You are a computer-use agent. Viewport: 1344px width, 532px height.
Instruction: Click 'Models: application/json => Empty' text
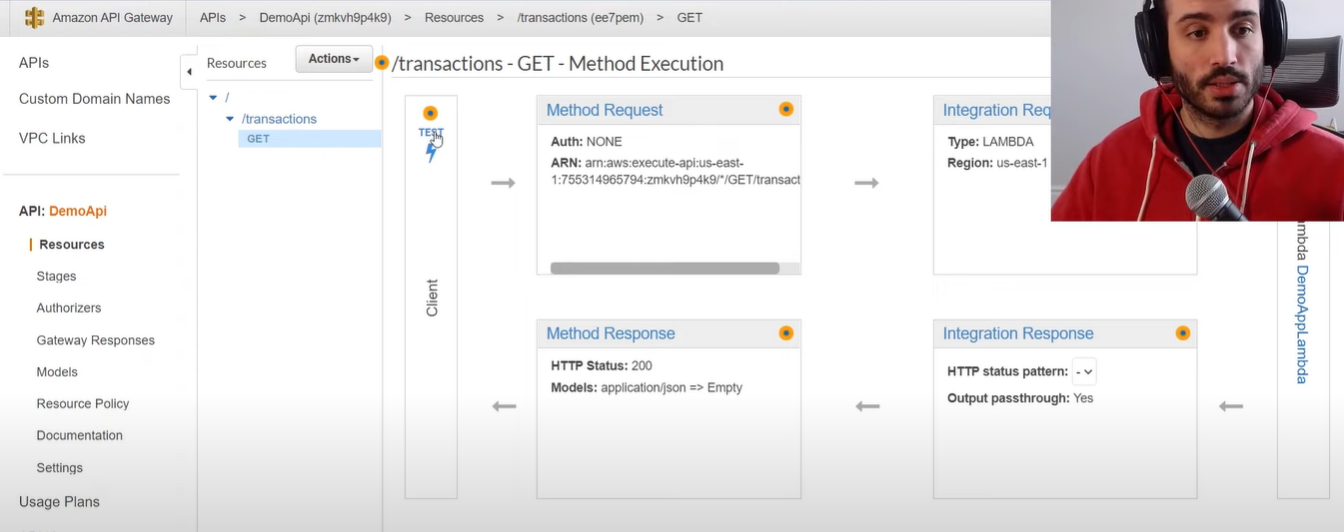(647, 388)
